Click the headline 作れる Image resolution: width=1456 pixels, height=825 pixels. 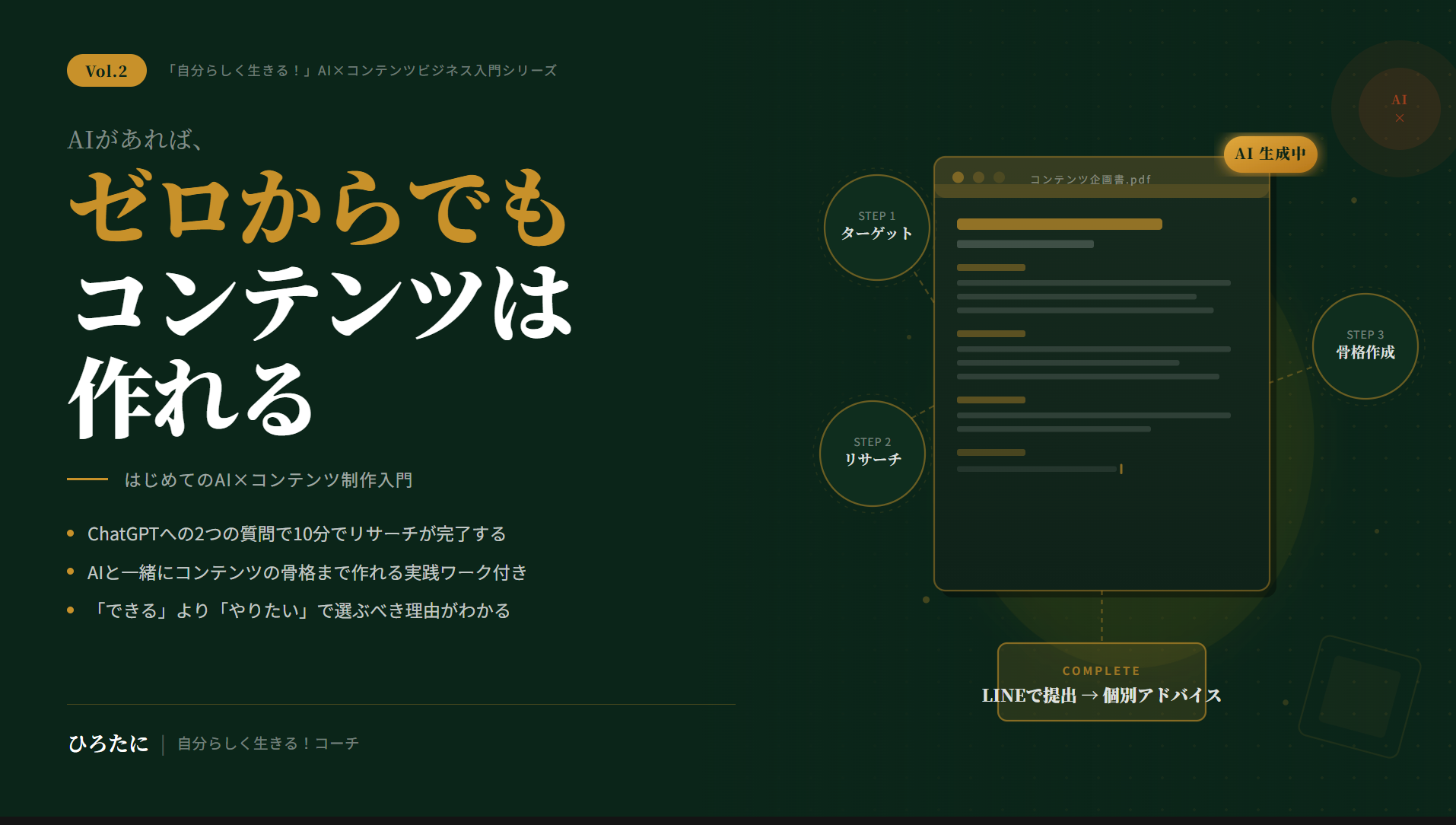(190, 397)
